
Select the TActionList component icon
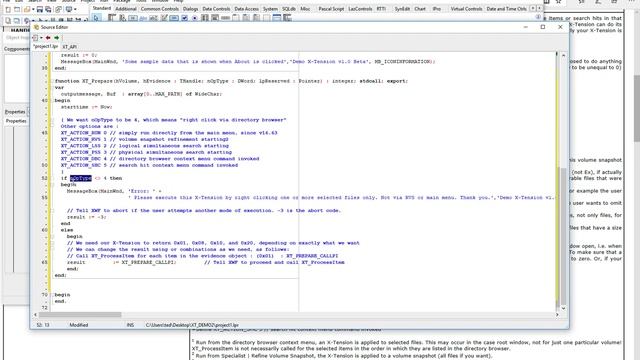(x=287, y=18)
